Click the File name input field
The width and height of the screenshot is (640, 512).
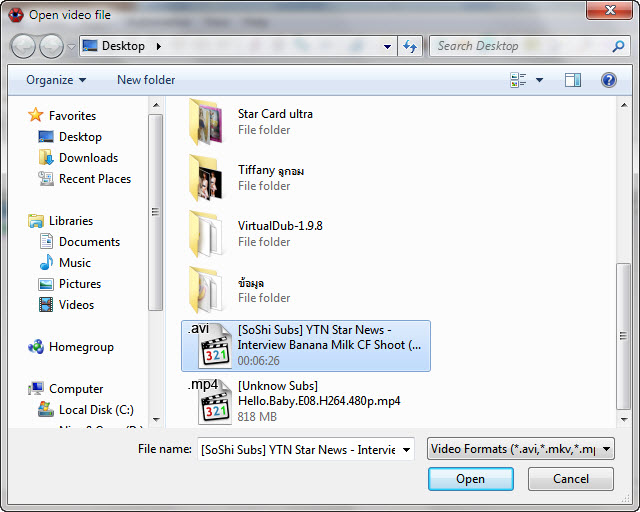click(299, 450)
